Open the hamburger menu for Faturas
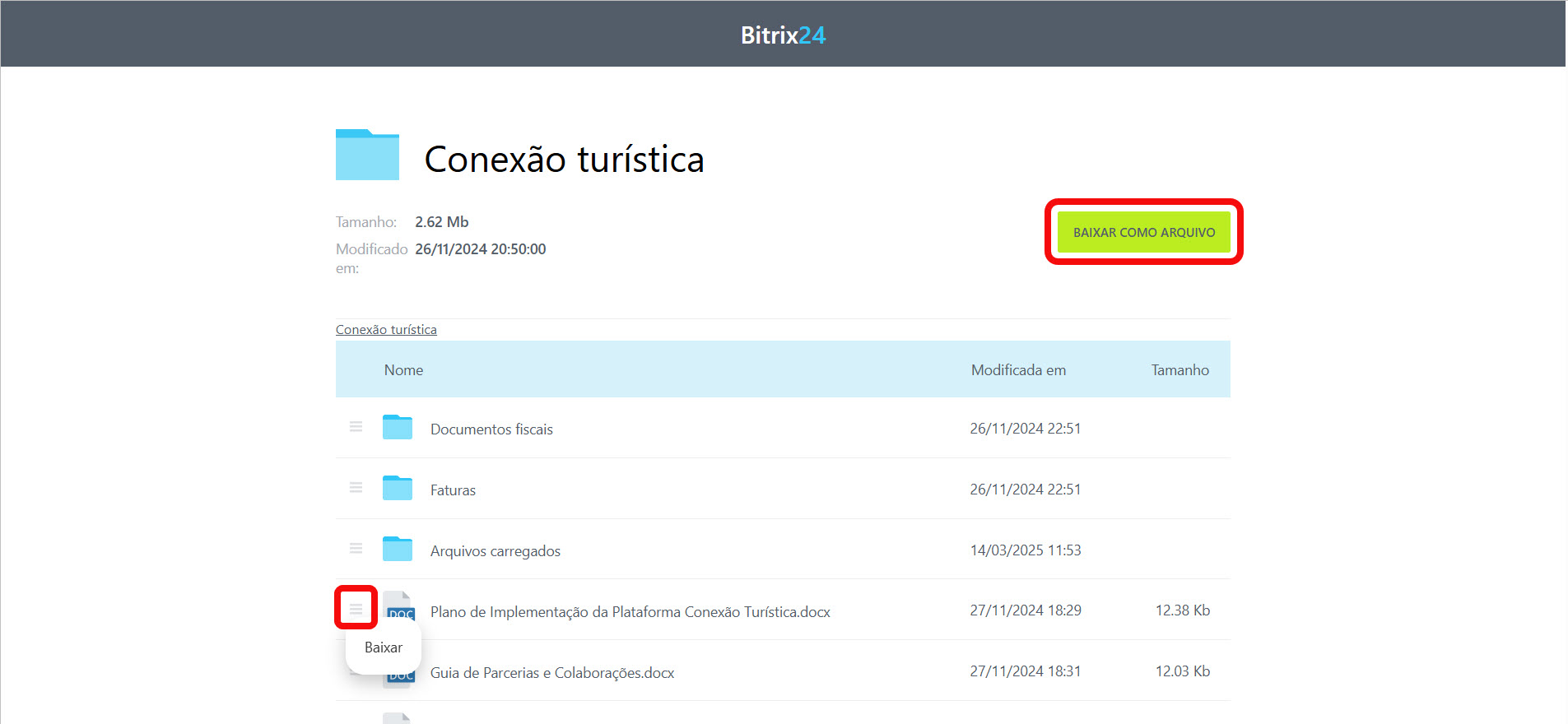Image resolution: width=1568 pixels, height=724 pixels. point(356,488)
